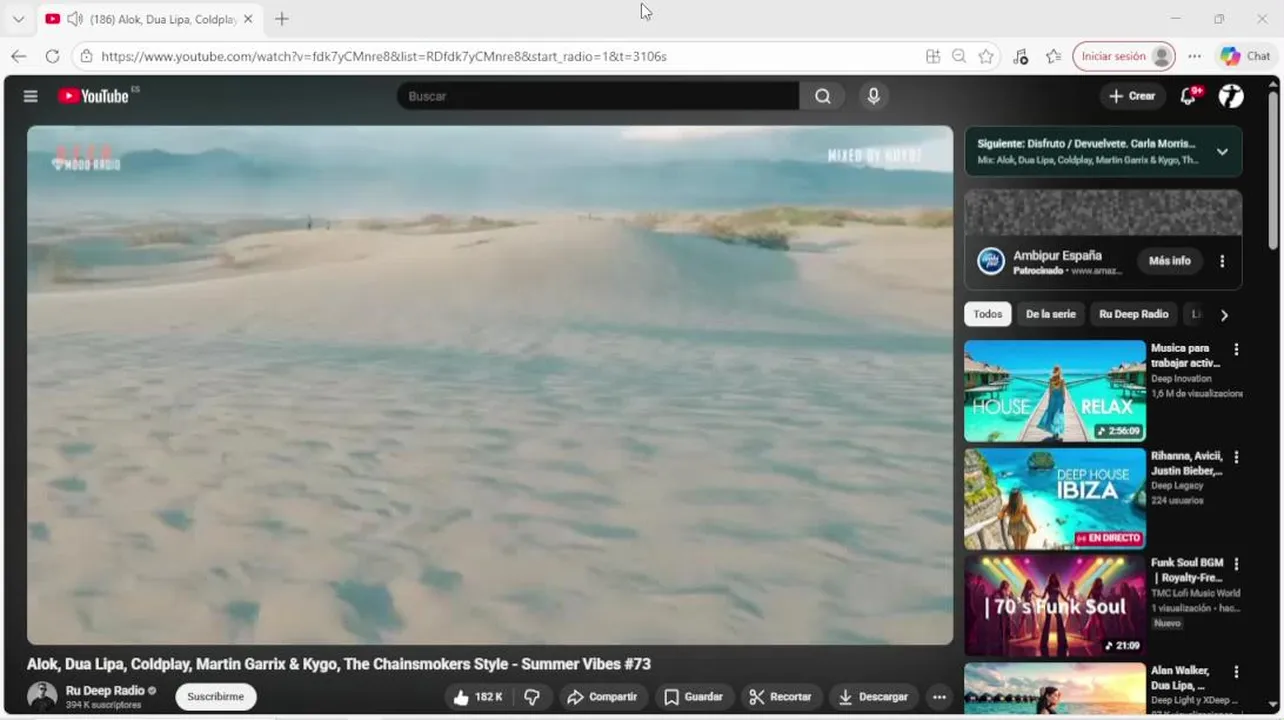Viewport: 1284px width, 720px height.
Task: Click Iniciar sesión in browser toolbar
Action: coord(1124,57)
